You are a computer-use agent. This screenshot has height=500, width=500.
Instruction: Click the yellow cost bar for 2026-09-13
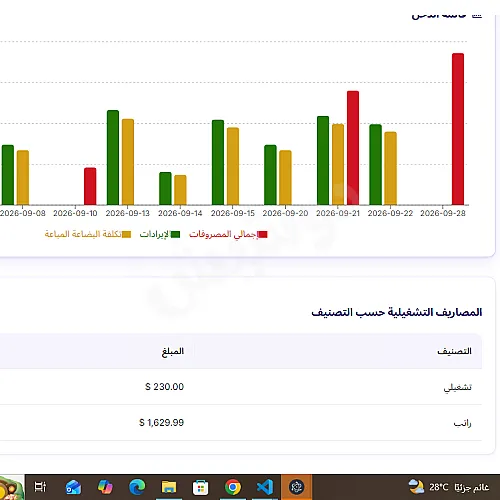tap(128, 162)
